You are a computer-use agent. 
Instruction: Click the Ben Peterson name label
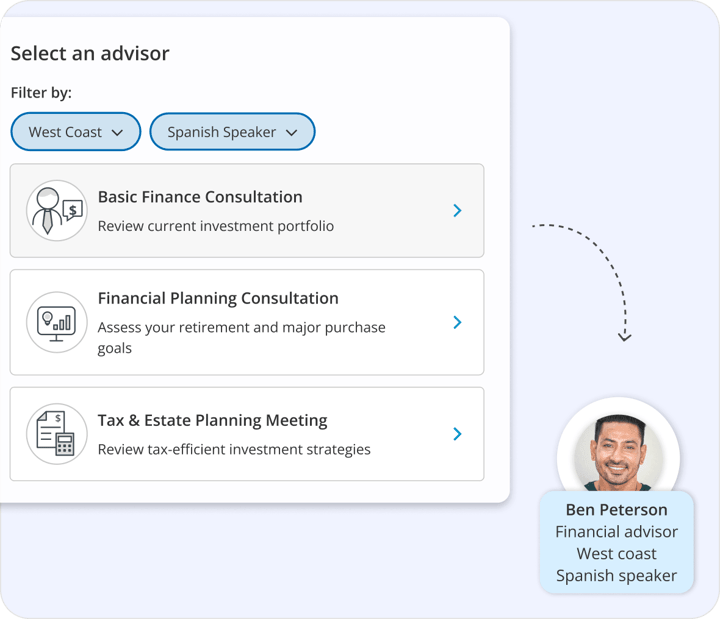(x=617, y=510)
